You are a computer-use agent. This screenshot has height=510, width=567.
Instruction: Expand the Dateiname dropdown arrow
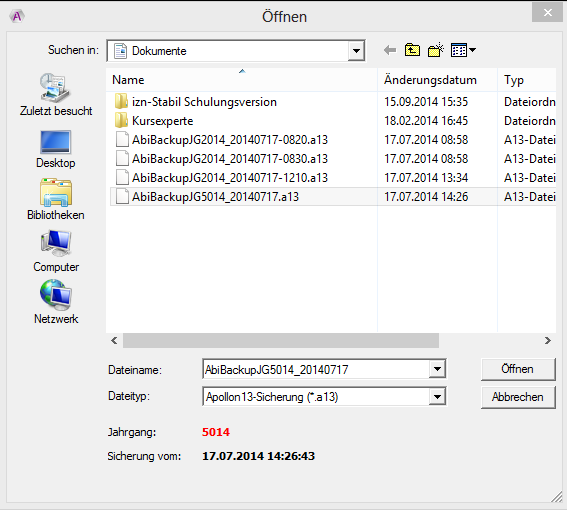(x=437, y=369)
